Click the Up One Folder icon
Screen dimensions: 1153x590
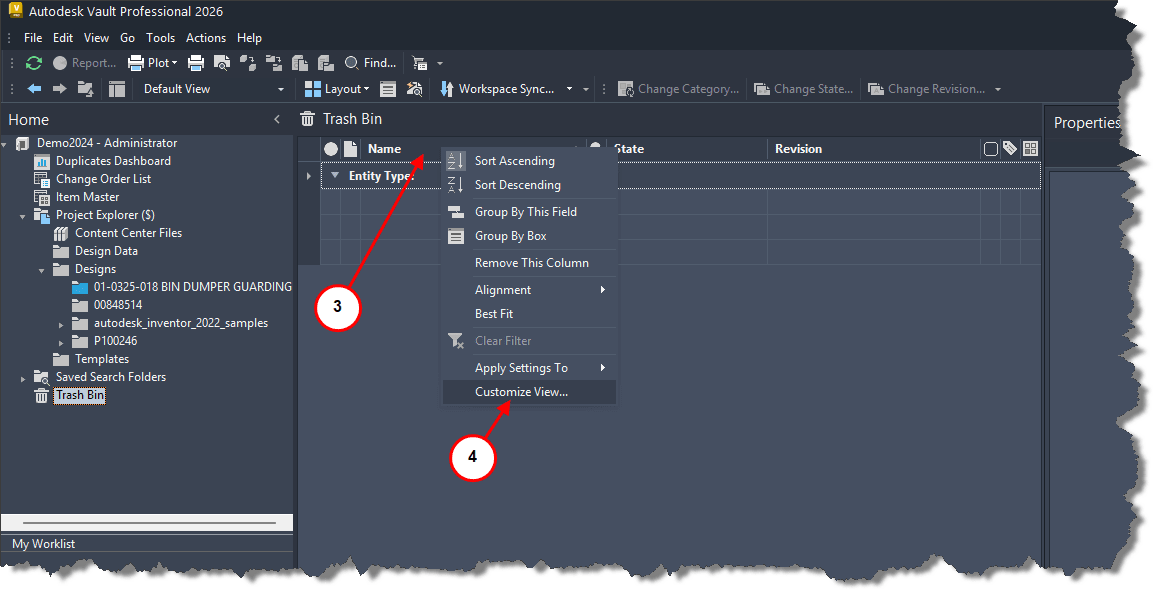85,89
